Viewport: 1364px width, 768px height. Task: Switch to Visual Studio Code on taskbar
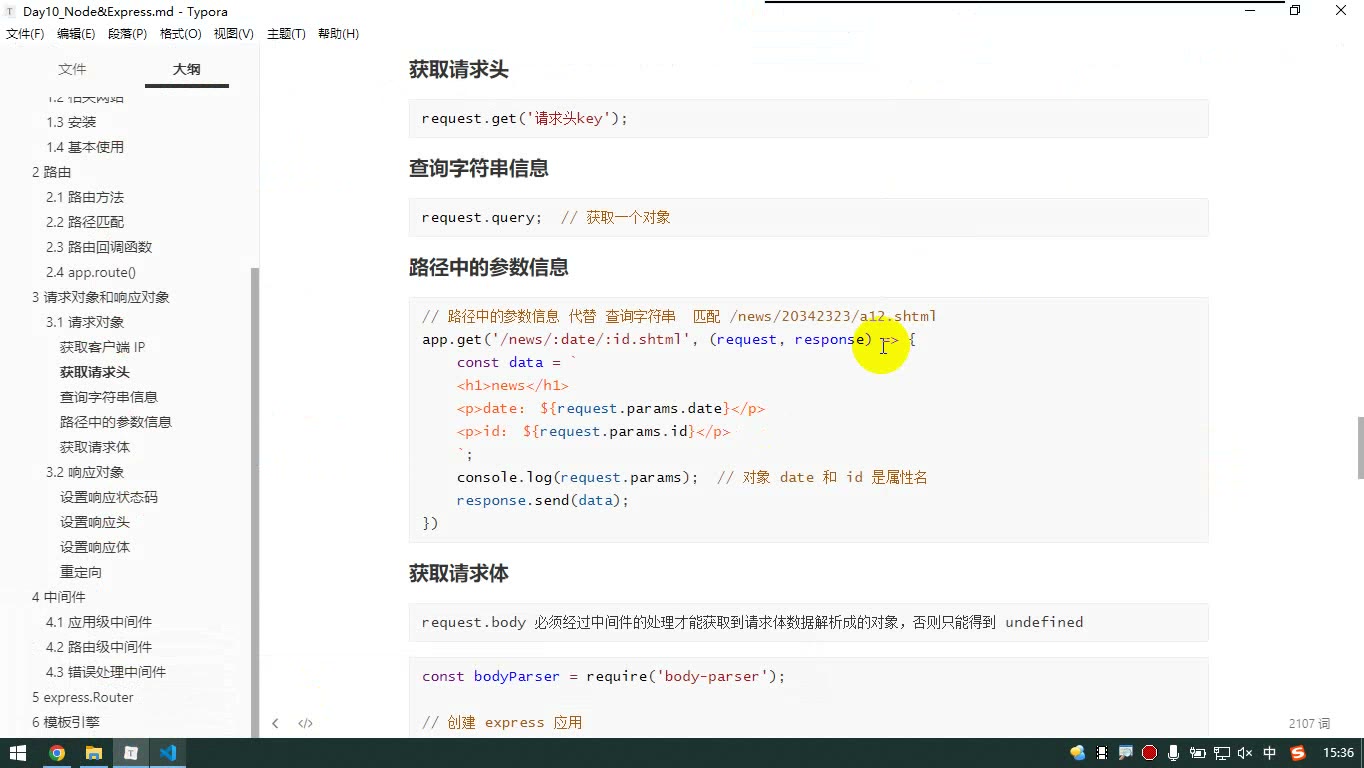(167, 753)
